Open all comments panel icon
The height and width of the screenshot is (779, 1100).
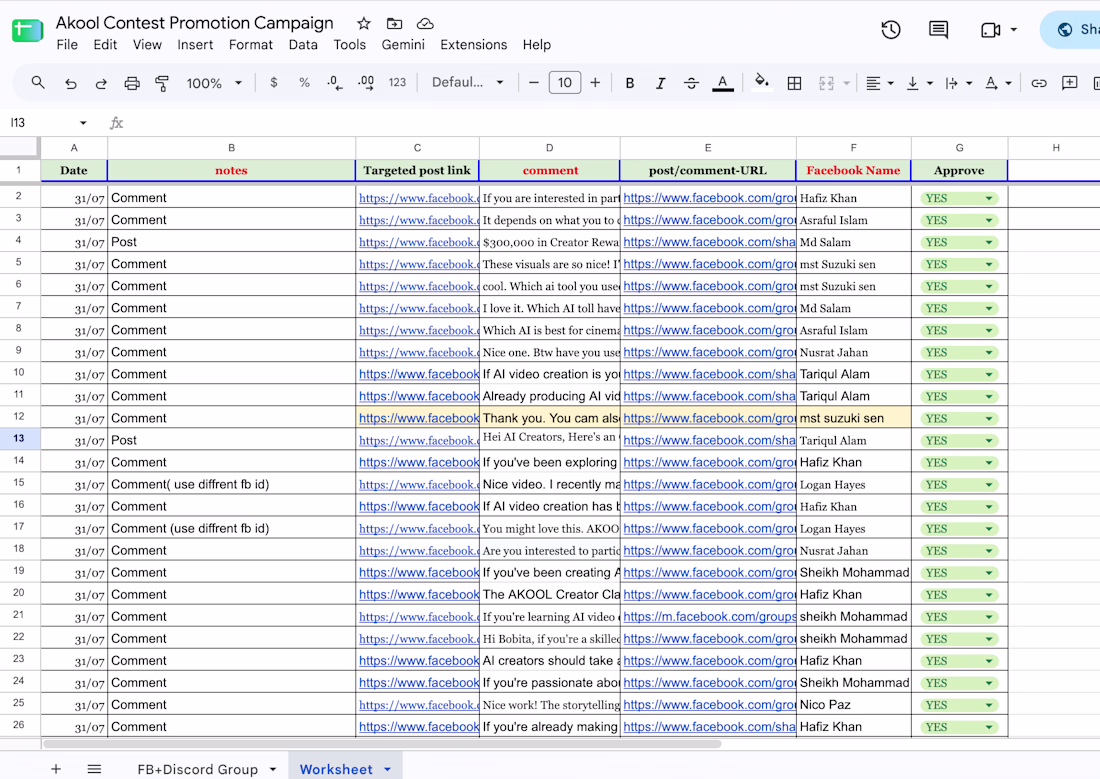coord(938,29)
